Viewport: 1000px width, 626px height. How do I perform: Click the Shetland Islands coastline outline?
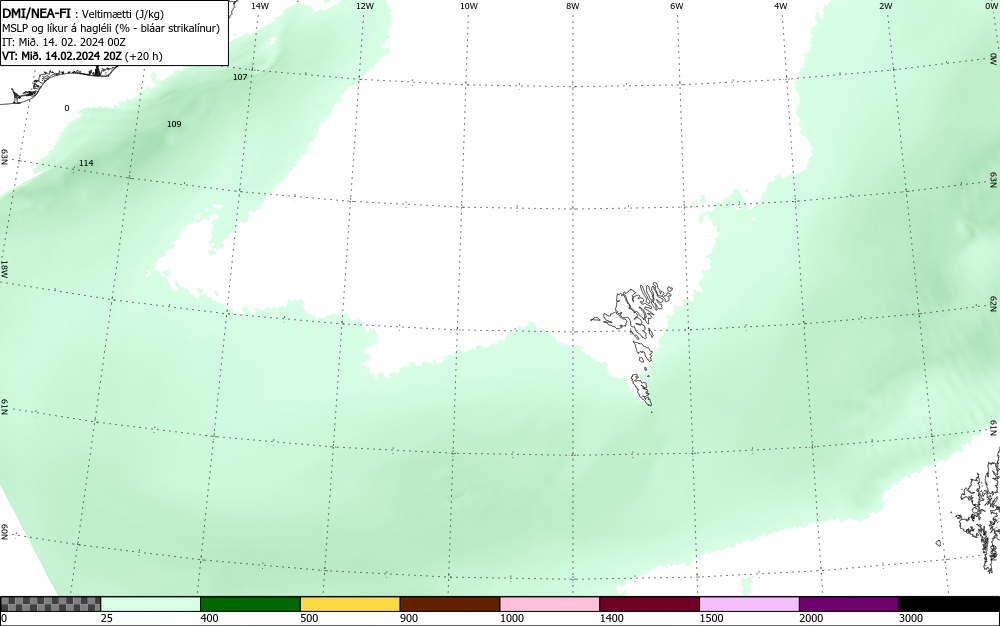click(x=980, y=510)
